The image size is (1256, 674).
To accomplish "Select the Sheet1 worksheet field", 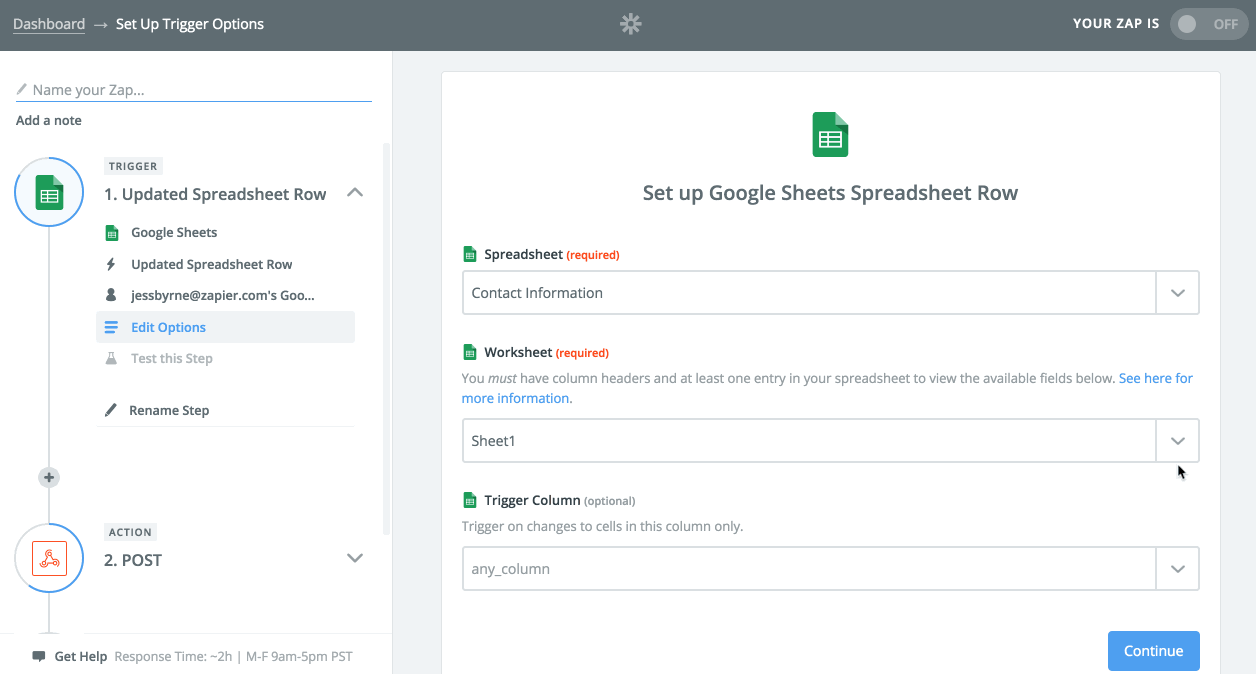I will click(809, 441).
